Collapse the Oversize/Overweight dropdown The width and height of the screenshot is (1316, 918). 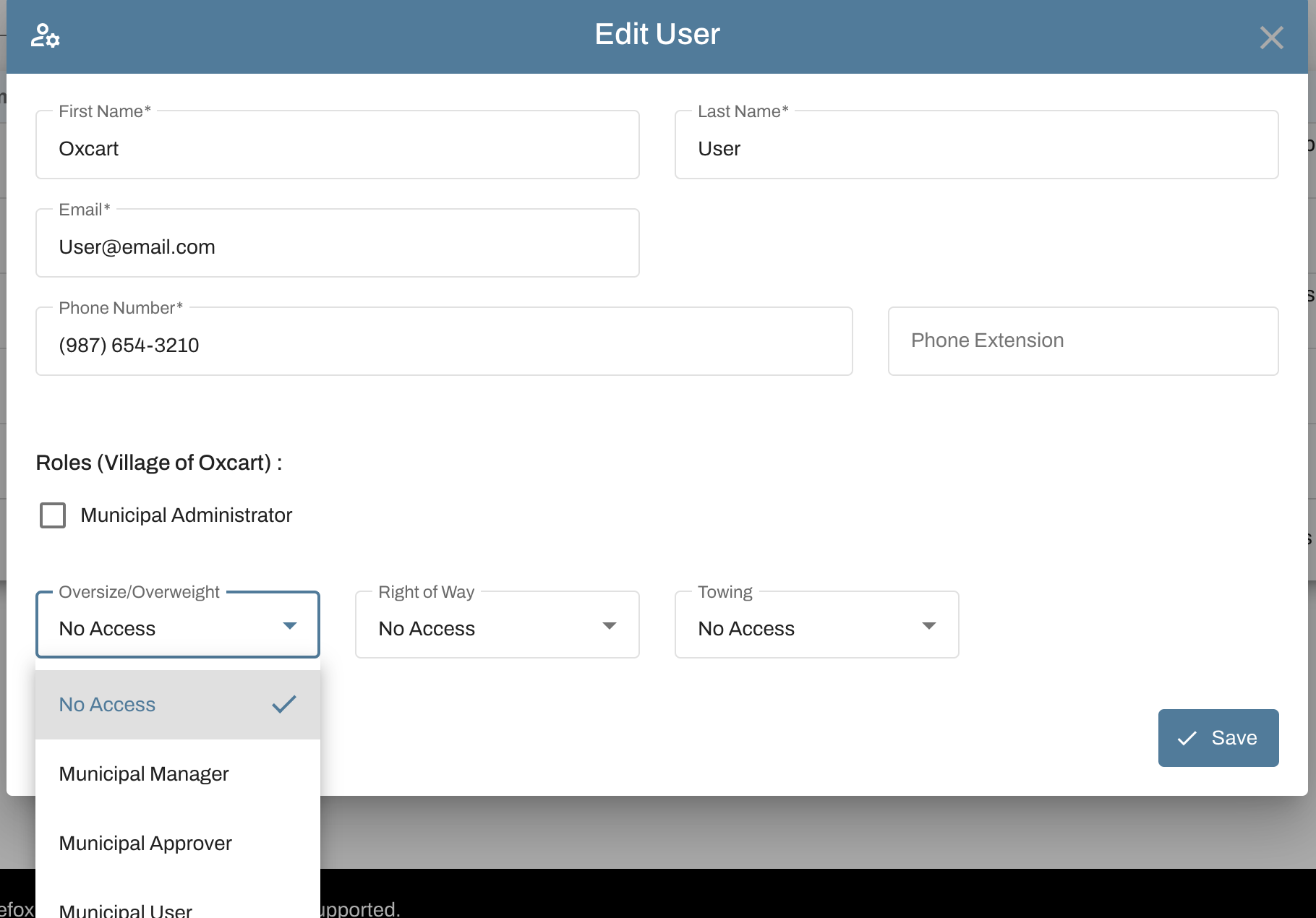(x=178, y=625)
